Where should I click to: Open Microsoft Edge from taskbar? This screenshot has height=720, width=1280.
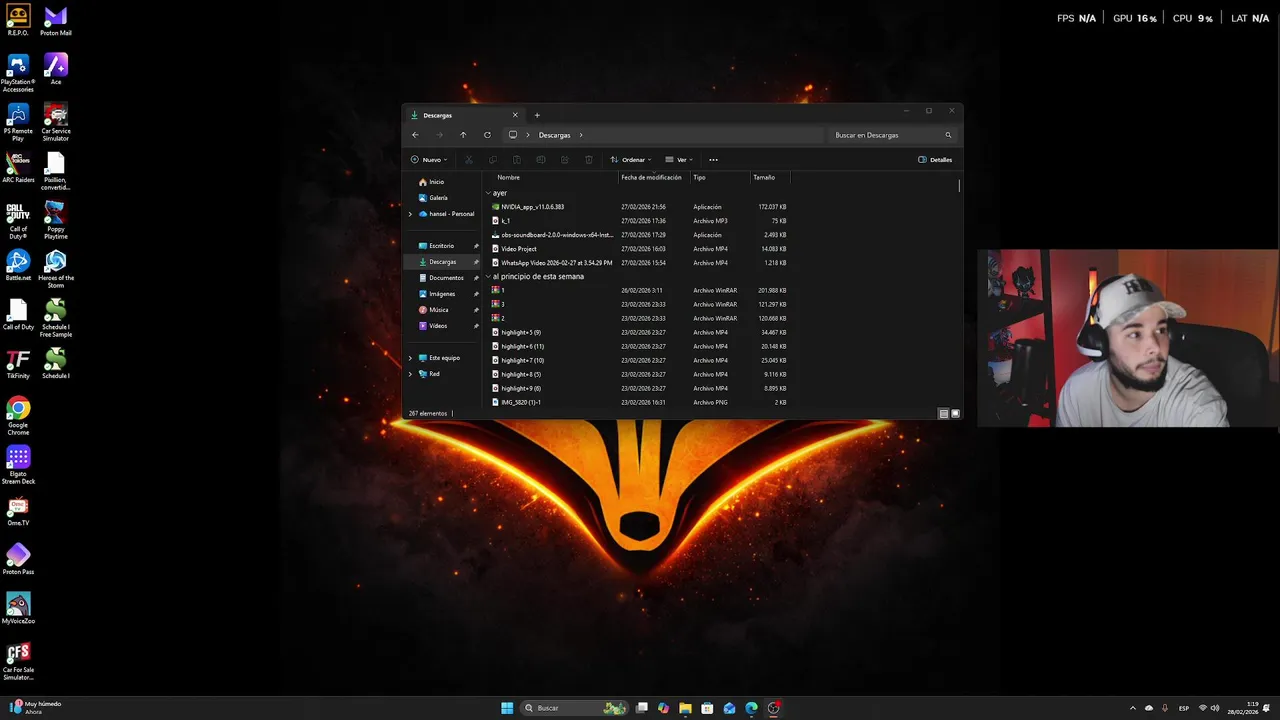[751, 708]
